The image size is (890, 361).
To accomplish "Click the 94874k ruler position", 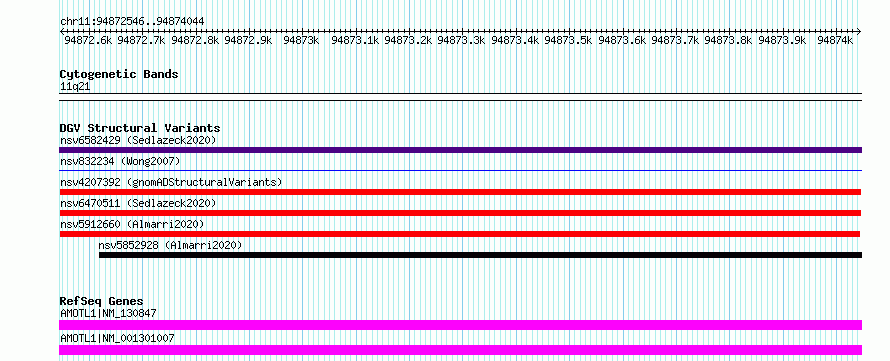I will (835, 40).
